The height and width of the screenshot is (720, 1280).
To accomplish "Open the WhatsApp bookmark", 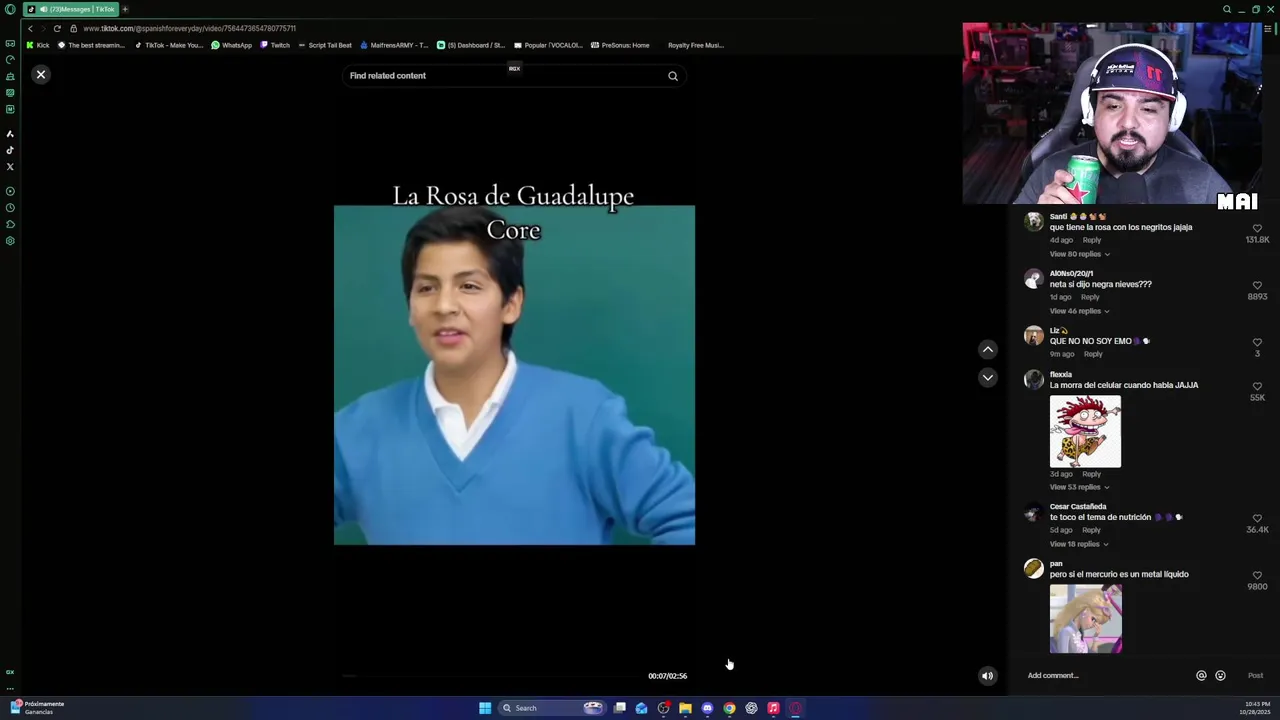I will coord(231,45).
